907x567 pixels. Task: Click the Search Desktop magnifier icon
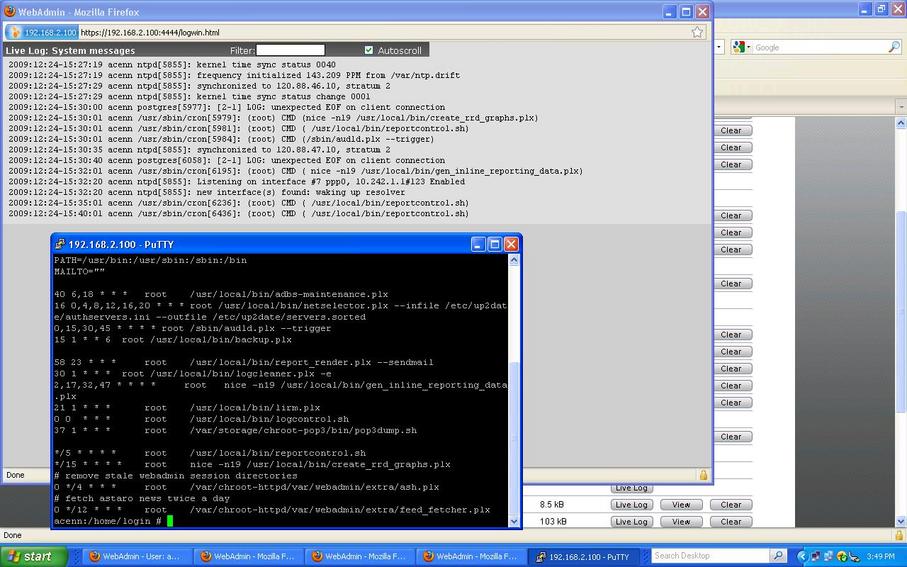tap(777, 555)
